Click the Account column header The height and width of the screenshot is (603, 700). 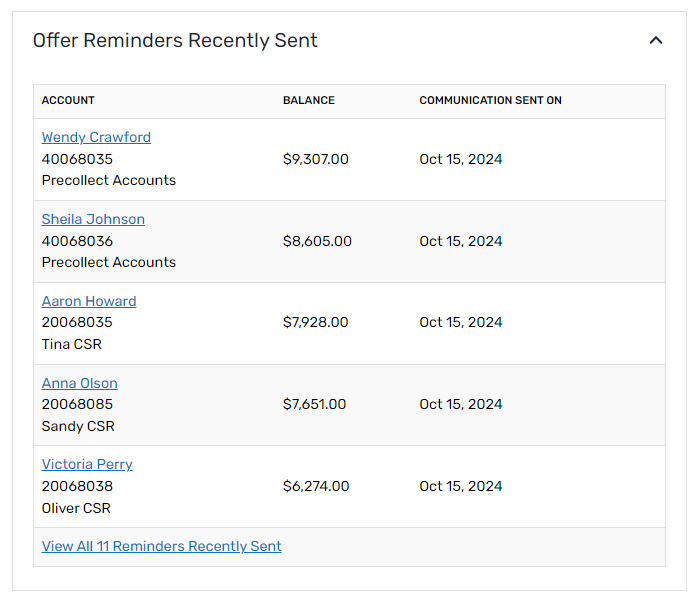[68, 101]
